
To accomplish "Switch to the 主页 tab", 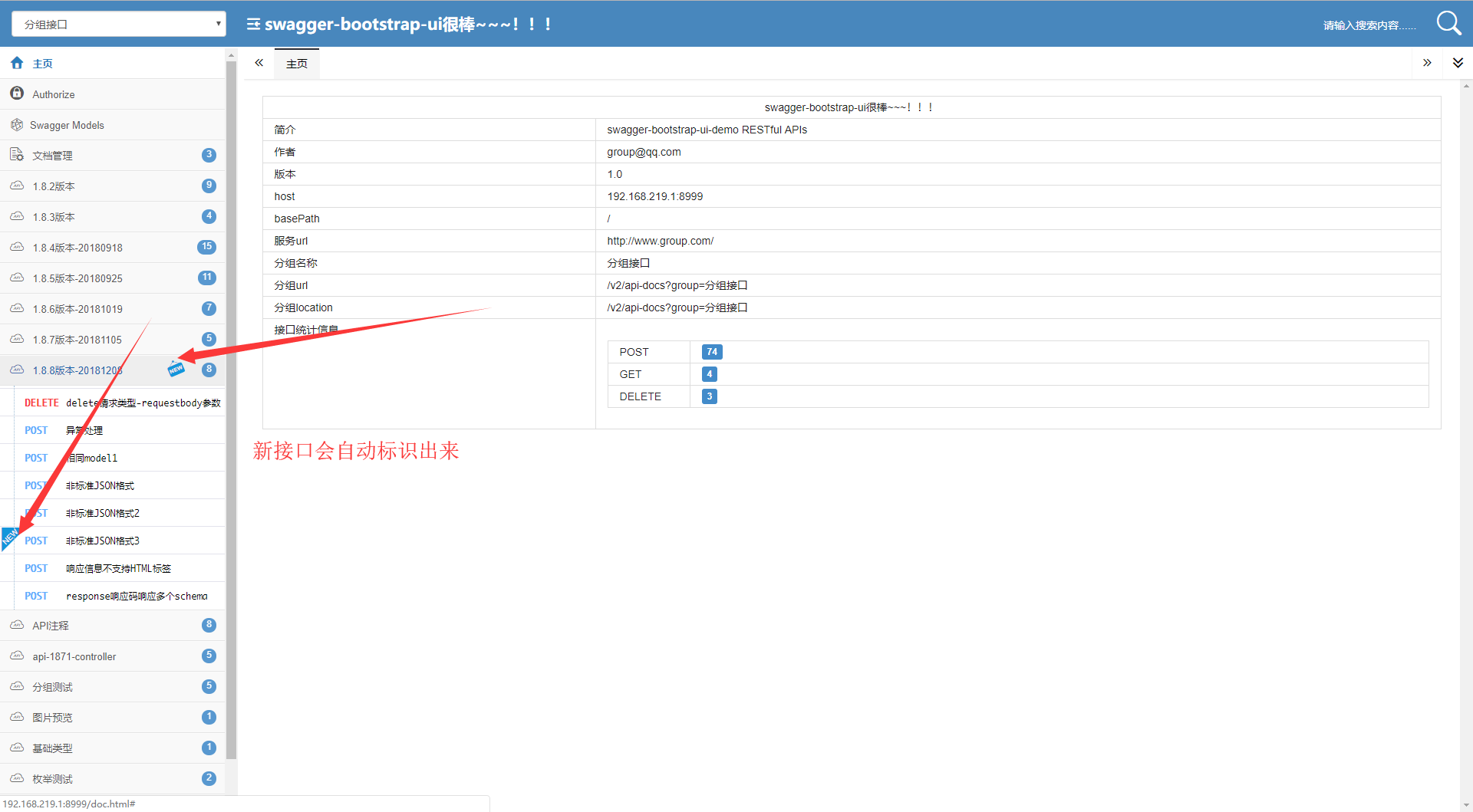I will pos(297,64).
